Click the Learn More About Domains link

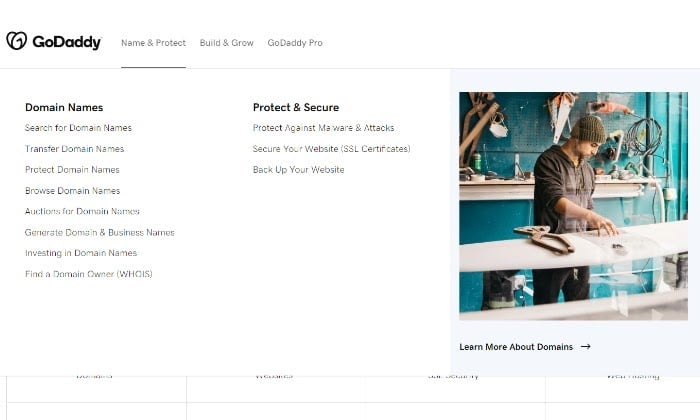coord(516,347)
